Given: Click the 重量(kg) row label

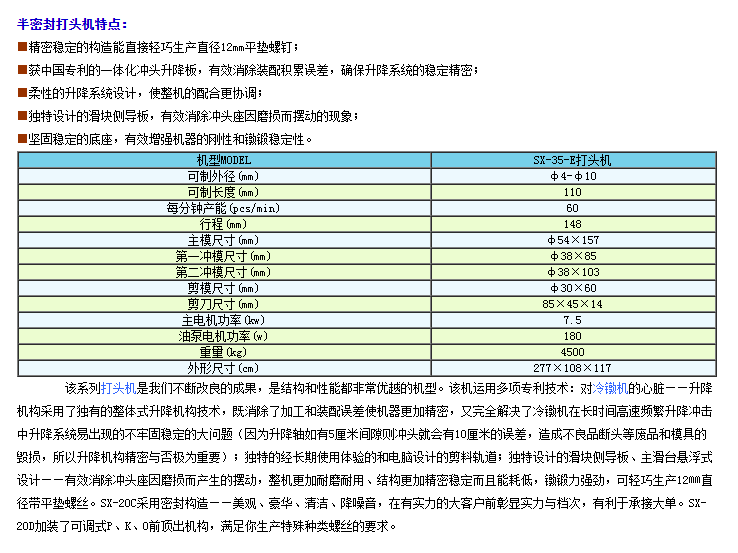Looking at the screenshot, I should pos(224,353).
